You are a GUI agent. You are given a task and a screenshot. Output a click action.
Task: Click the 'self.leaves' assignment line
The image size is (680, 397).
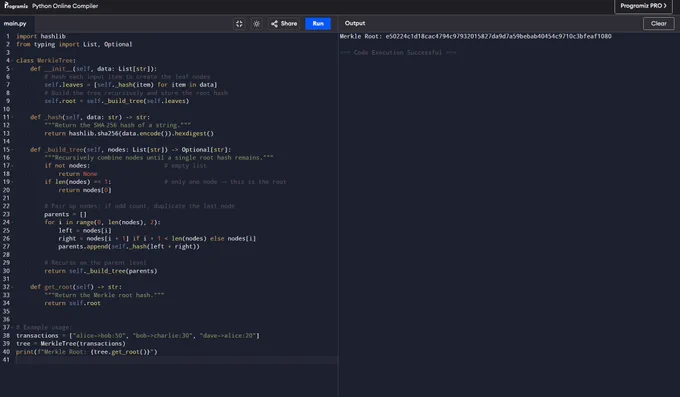131,85
